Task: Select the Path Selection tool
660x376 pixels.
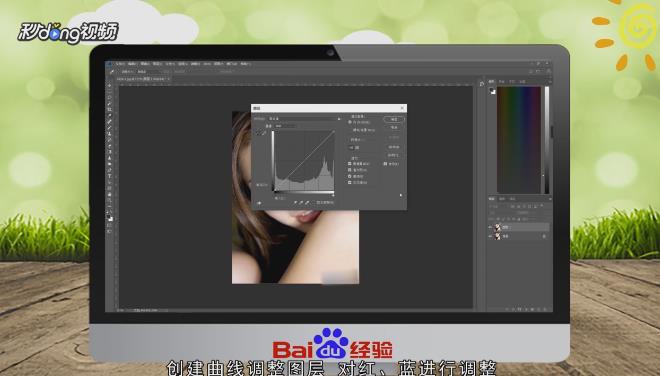Action: tap(109, 182)
